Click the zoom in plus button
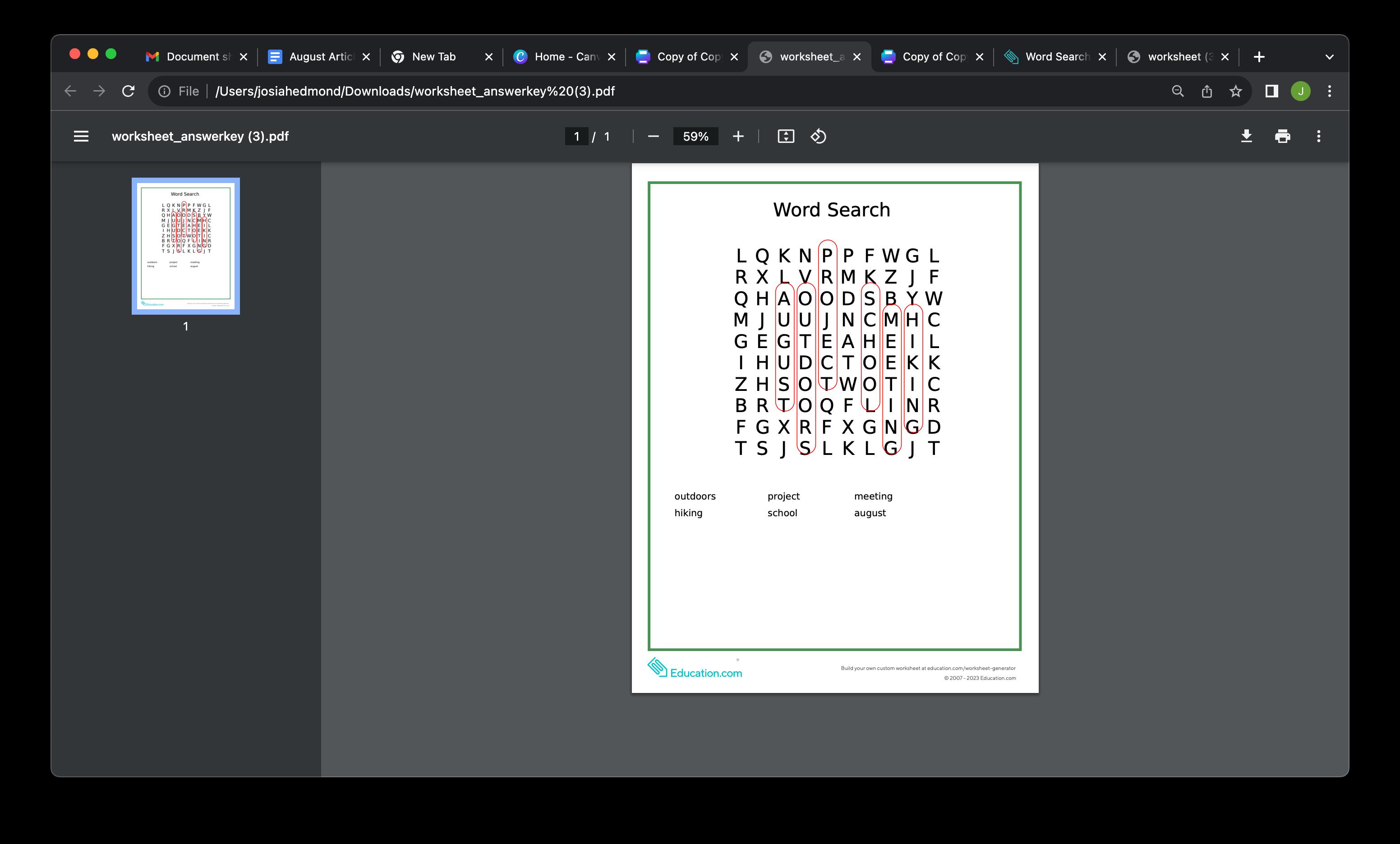The width and height of the screenshot is (1400, 844). (738, 136)
